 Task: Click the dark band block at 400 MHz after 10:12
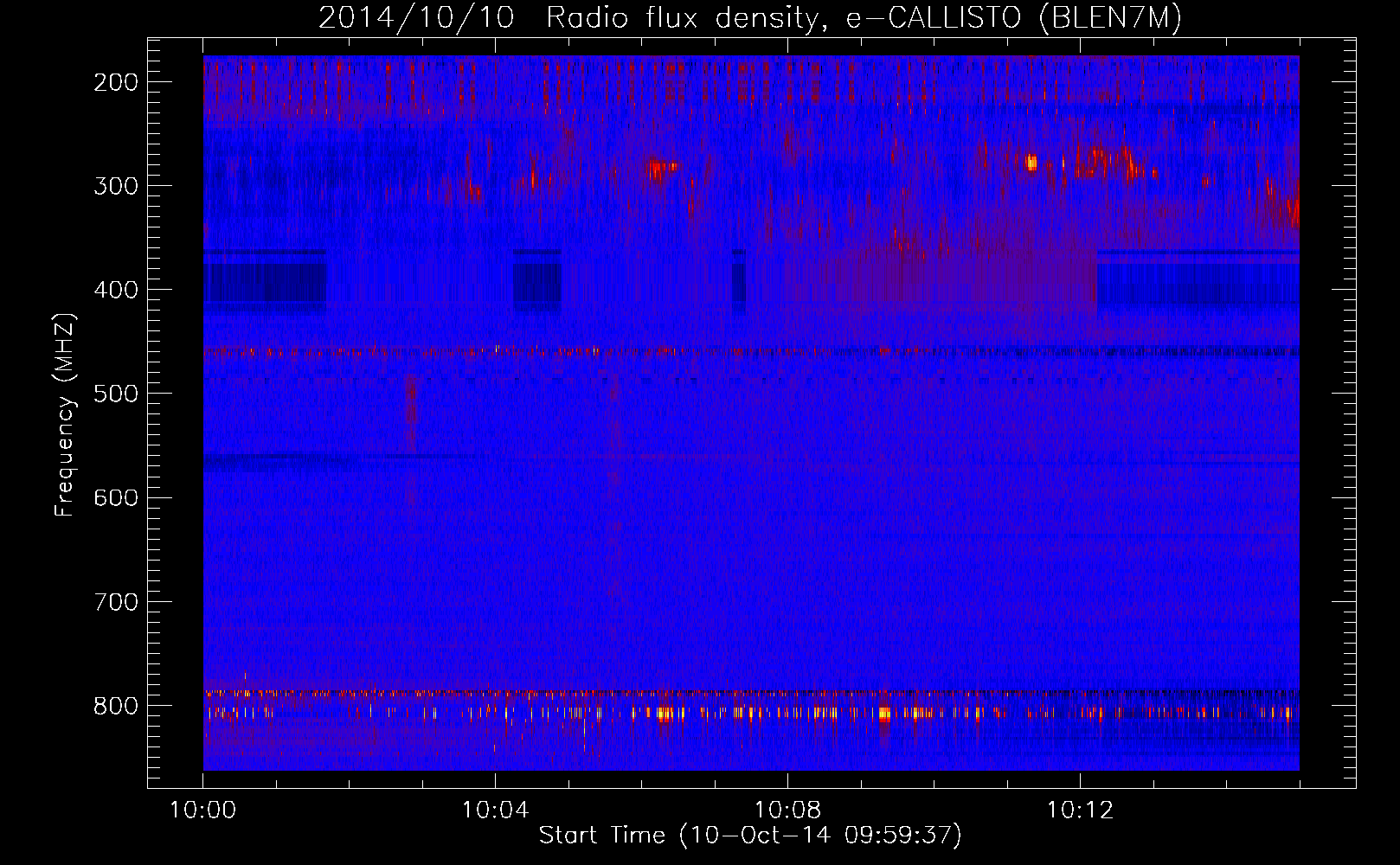pyautogui.click(x=1198, y=282)
